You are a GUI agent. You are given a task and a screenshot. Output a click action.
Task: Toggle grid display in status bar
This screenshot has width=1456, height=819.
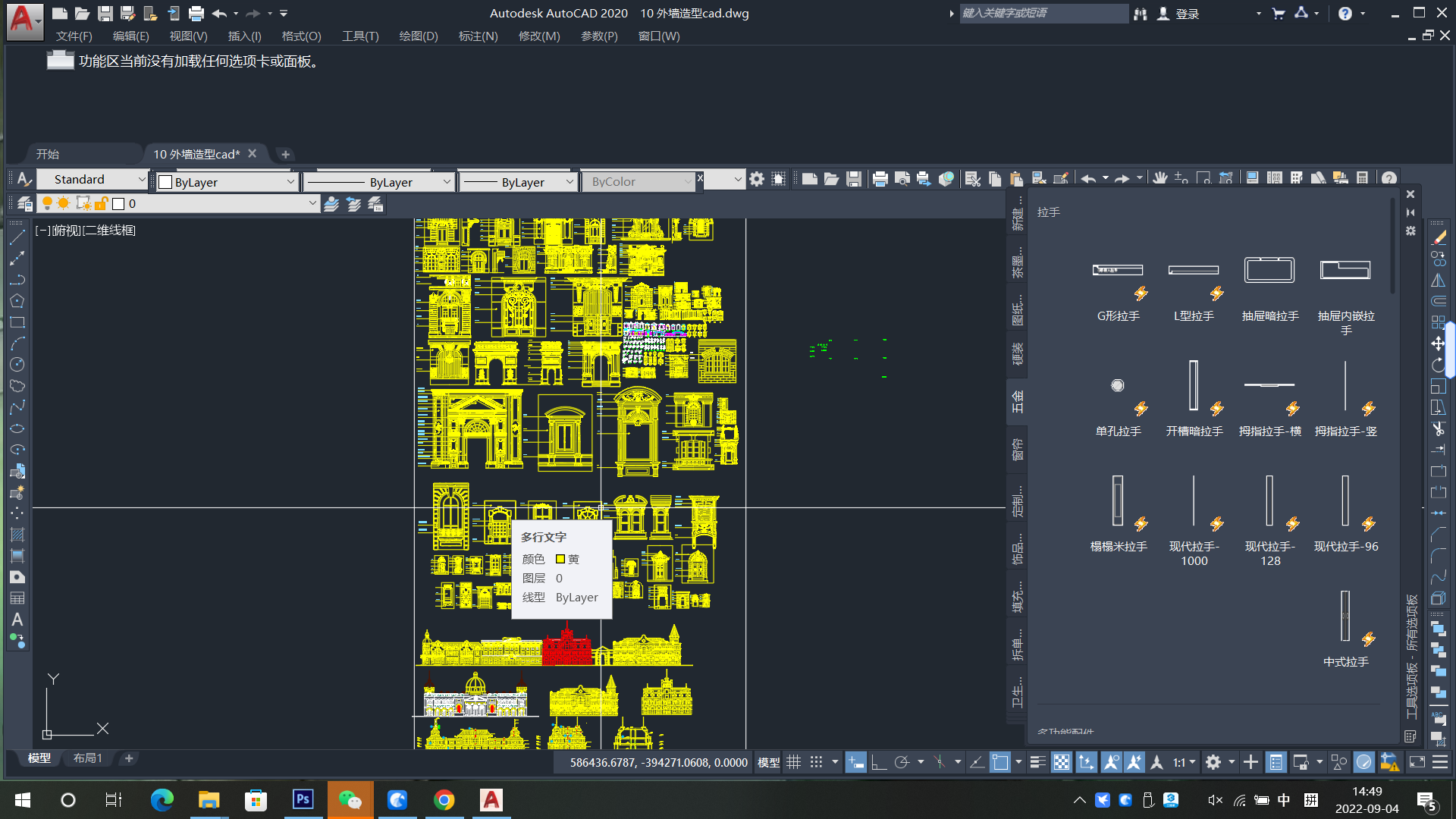(x=793, y=762)
